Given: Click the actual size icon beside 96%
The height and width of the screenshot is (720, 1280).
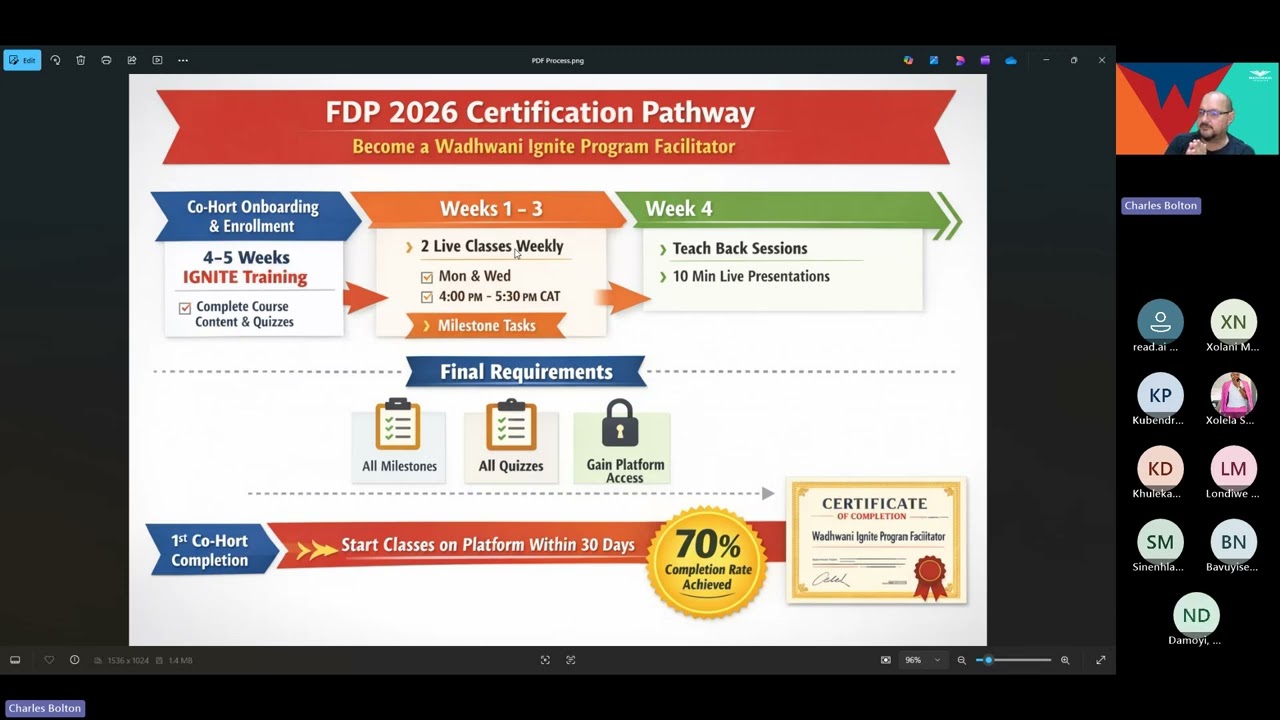Looking at the screenshot, I should point(886,660).
